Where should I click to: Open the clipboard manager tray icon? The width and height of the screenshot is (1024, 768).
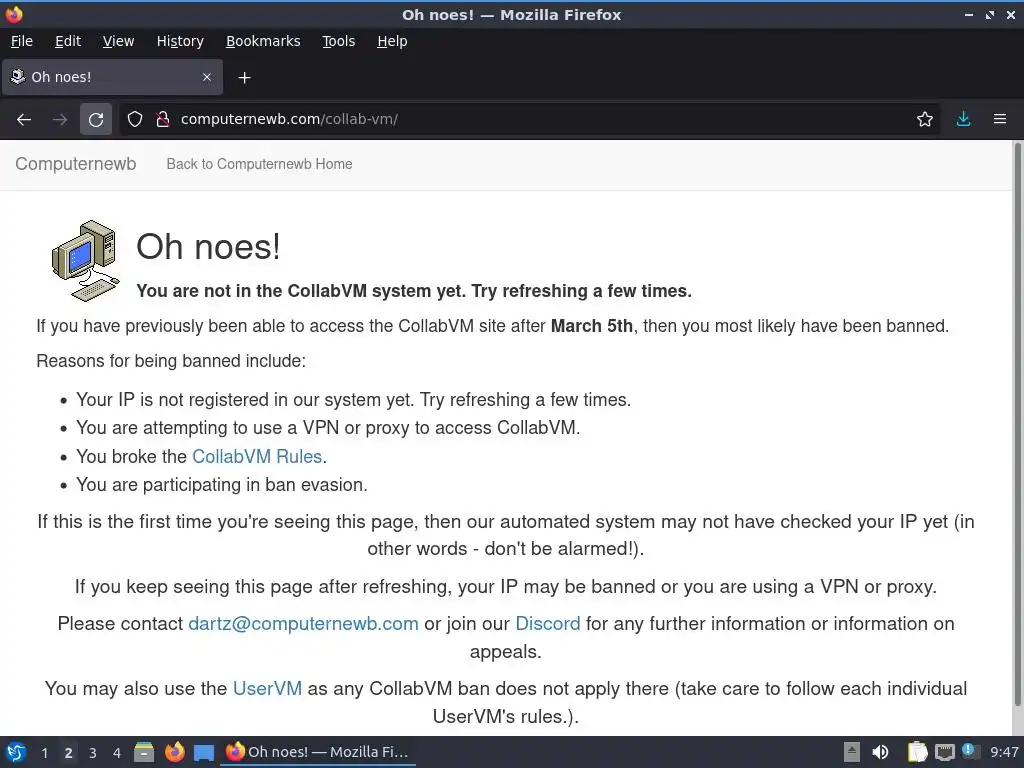pos(918,752)
